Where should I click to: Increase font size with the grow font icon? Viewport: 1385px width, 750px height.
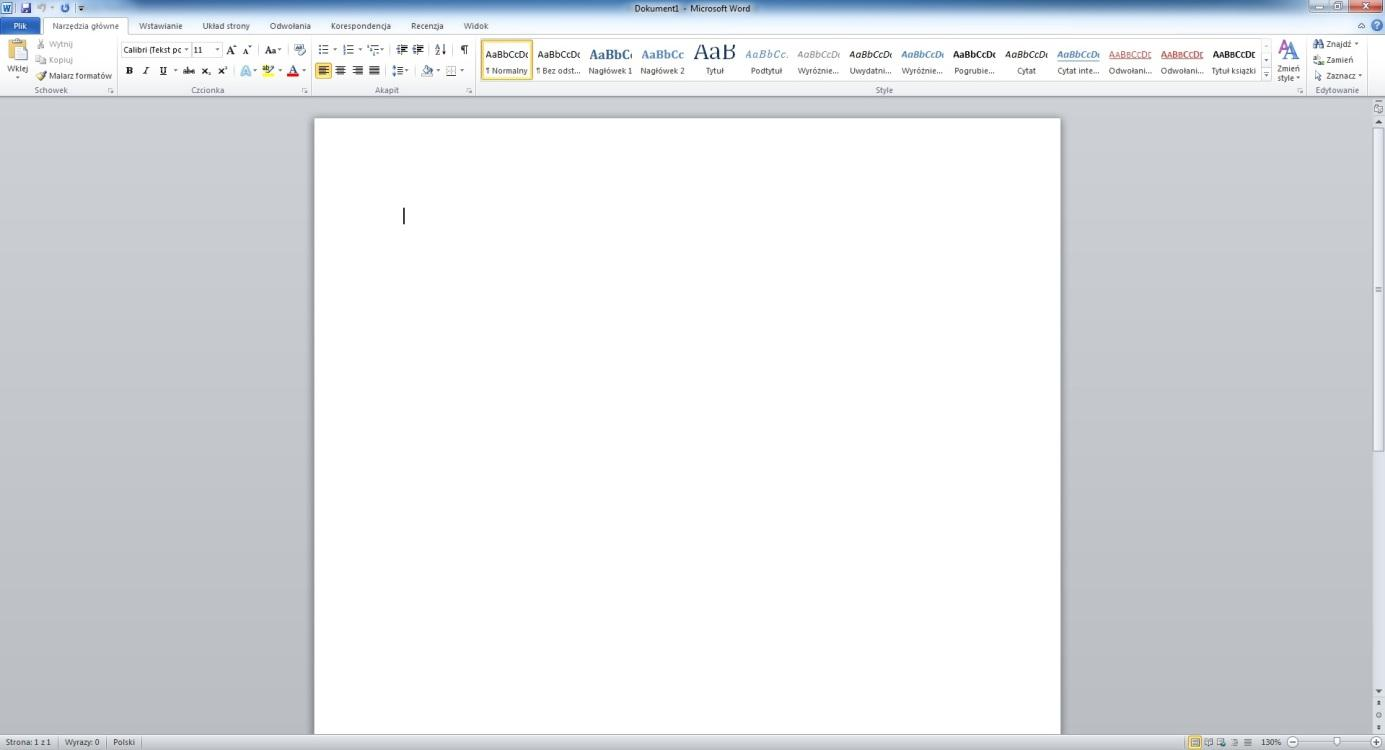coord(231,50)
